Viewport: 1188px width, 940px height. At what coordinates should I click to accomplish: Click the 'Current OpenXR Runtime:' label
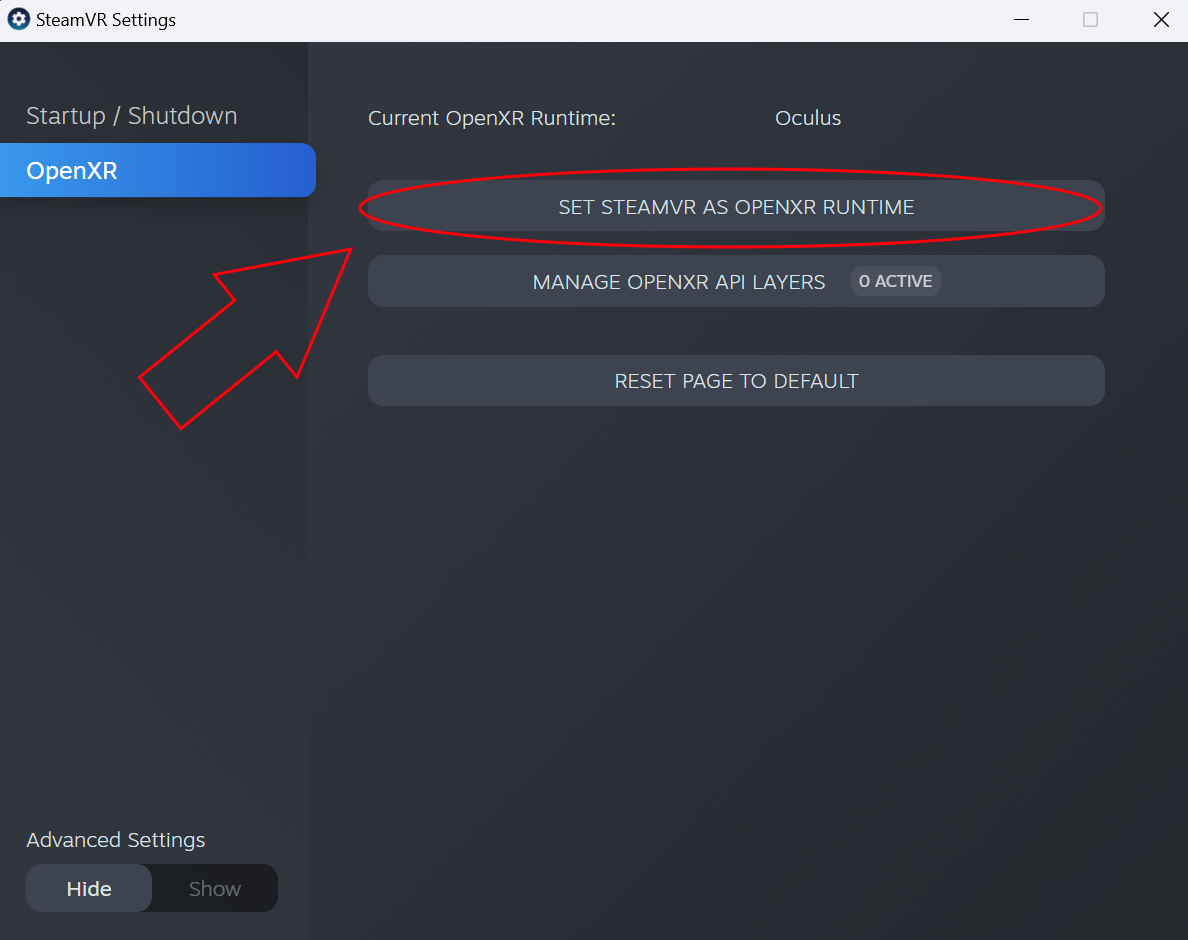click(492, 118)
